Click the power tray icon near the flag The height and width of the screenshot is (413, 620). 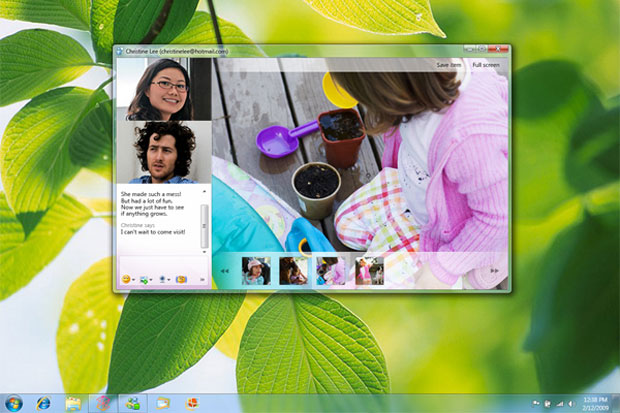(548, 404)
